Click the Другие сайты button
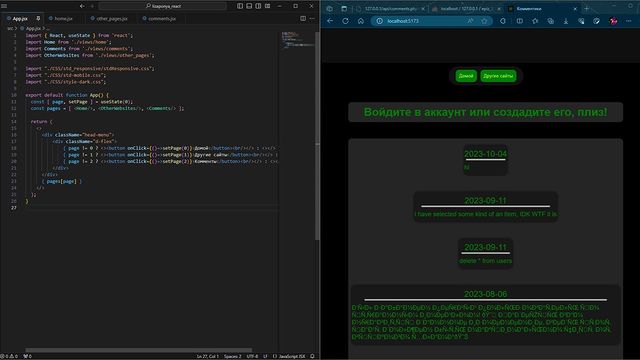The image size is (640, 360). click(x=498, y=76)
